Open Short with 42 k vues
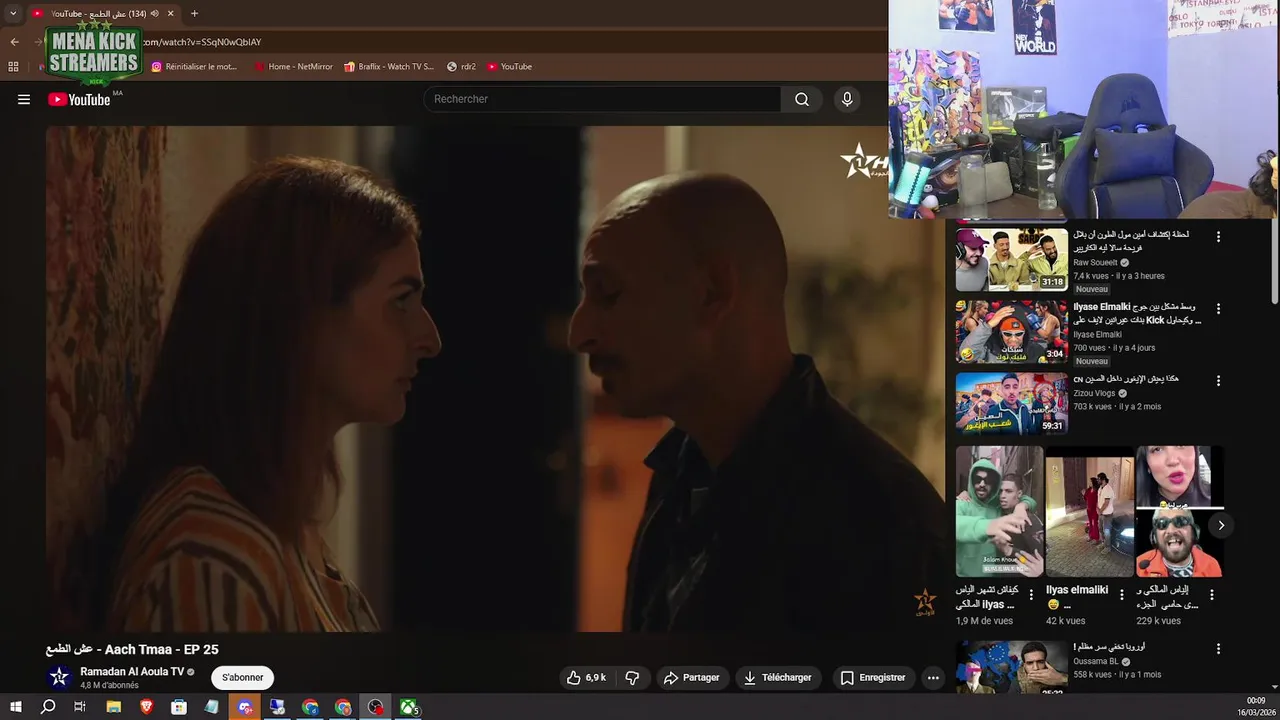The height and width of the screenshot is (720, 1280). [1089, 511]
